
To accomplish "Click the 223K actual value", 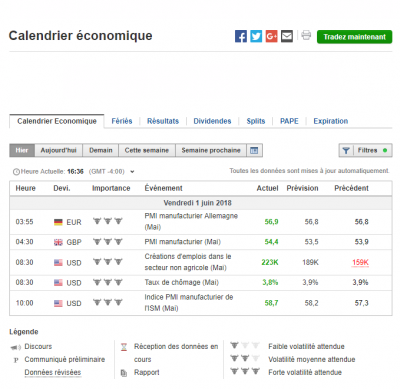I will [270, 262].
